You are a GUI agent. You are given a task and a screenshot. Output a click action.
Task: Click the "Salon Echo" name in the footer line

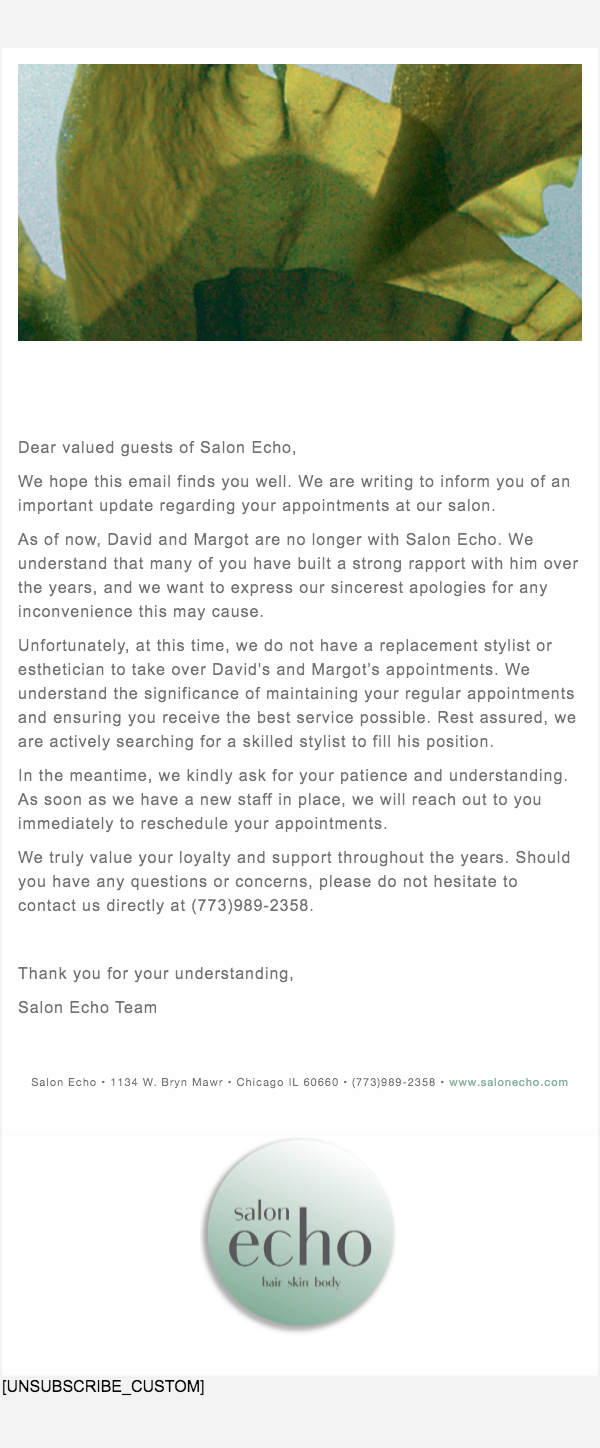[x=63, y=1082]
